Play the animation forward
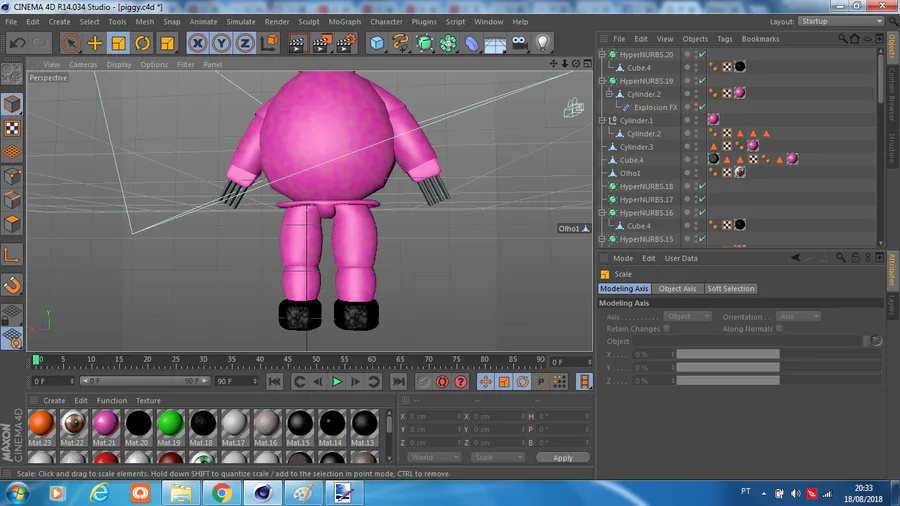The image size is (900, 506). tap(337, 381)
